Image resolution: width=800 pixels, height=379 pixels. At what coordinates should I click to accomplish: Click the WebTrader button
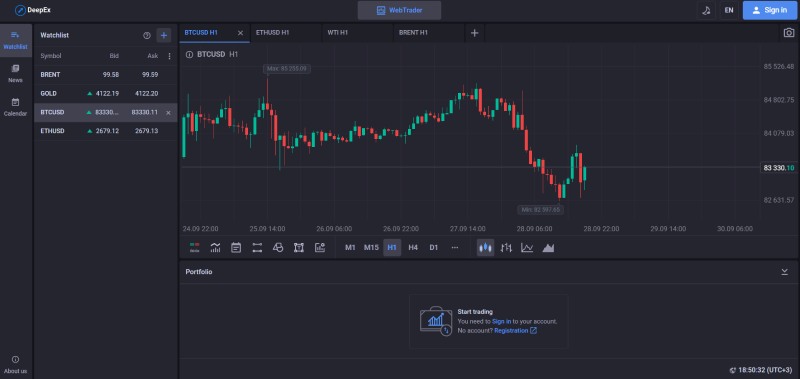point(399,10)
